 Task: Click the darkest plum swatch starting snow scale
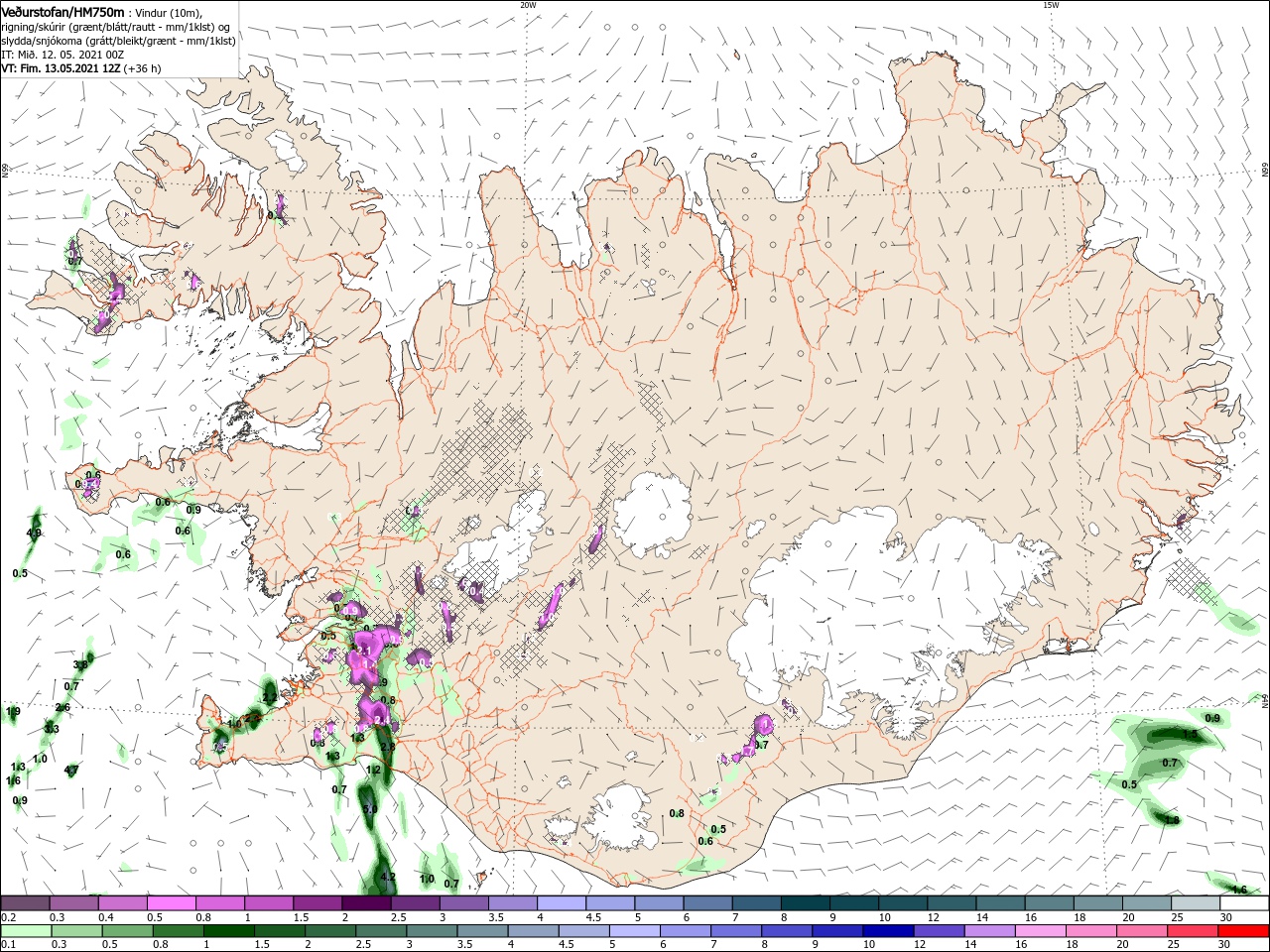click(x=25, y=902)
